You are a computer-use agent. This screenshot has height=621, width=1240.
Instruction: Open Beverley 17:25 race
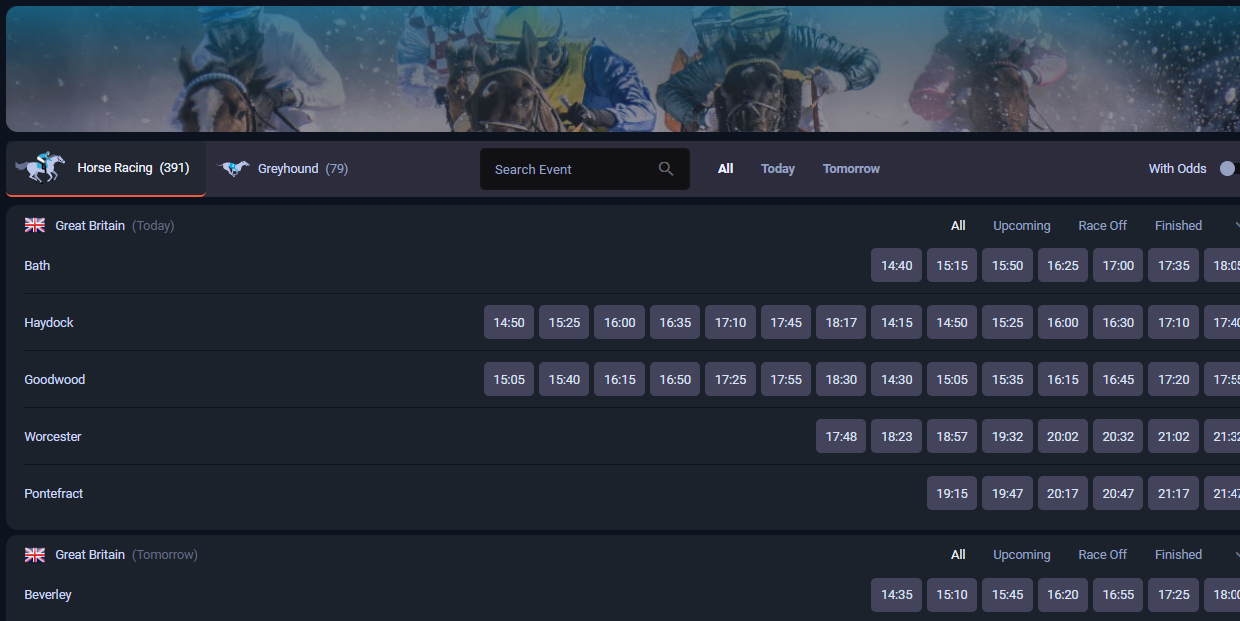[1173, 594]
